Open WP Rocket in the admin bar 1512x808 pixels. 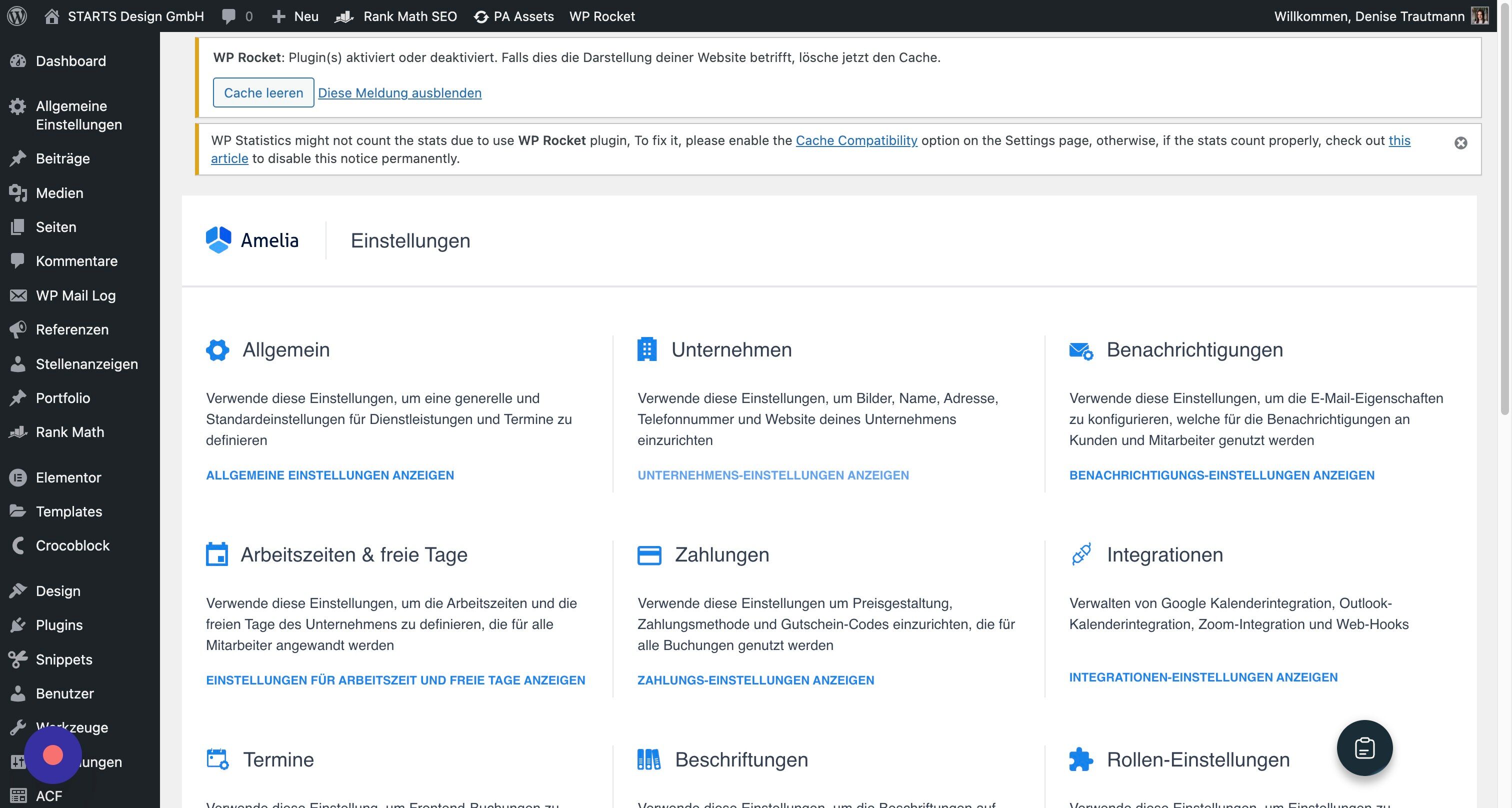pos(602,16)
